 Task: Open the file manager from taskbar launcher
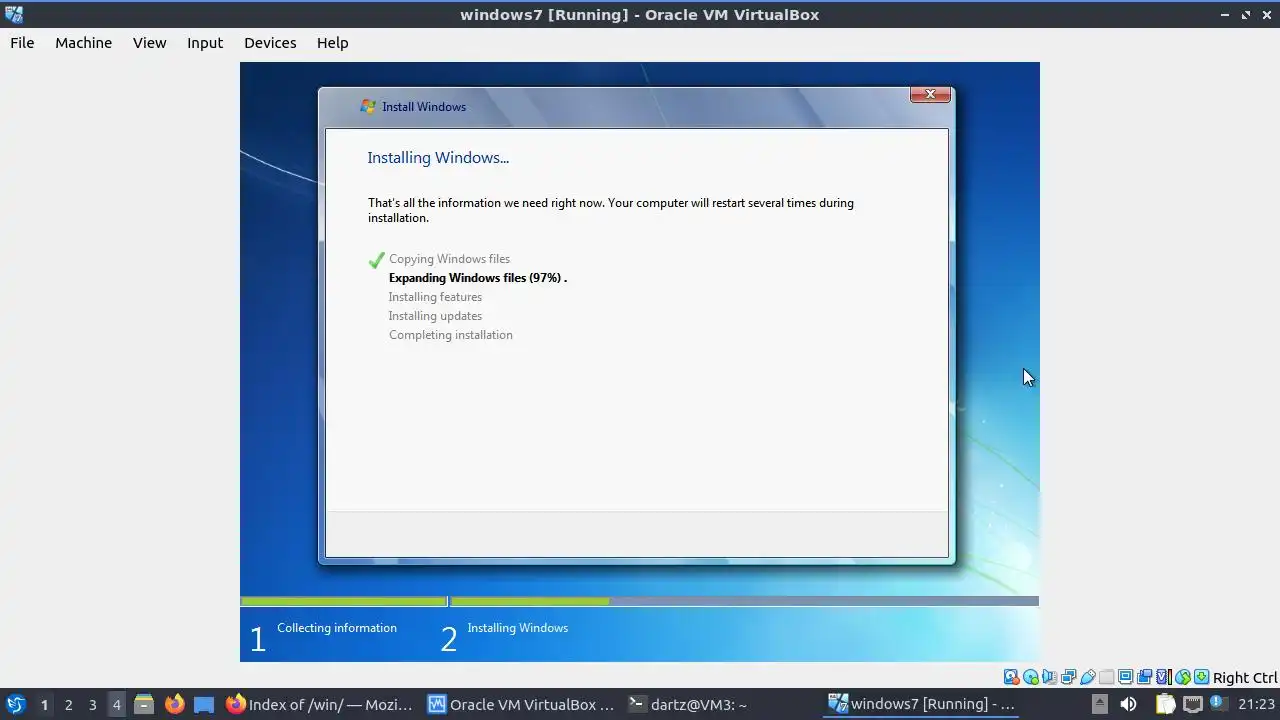click(x=144, y=704)
